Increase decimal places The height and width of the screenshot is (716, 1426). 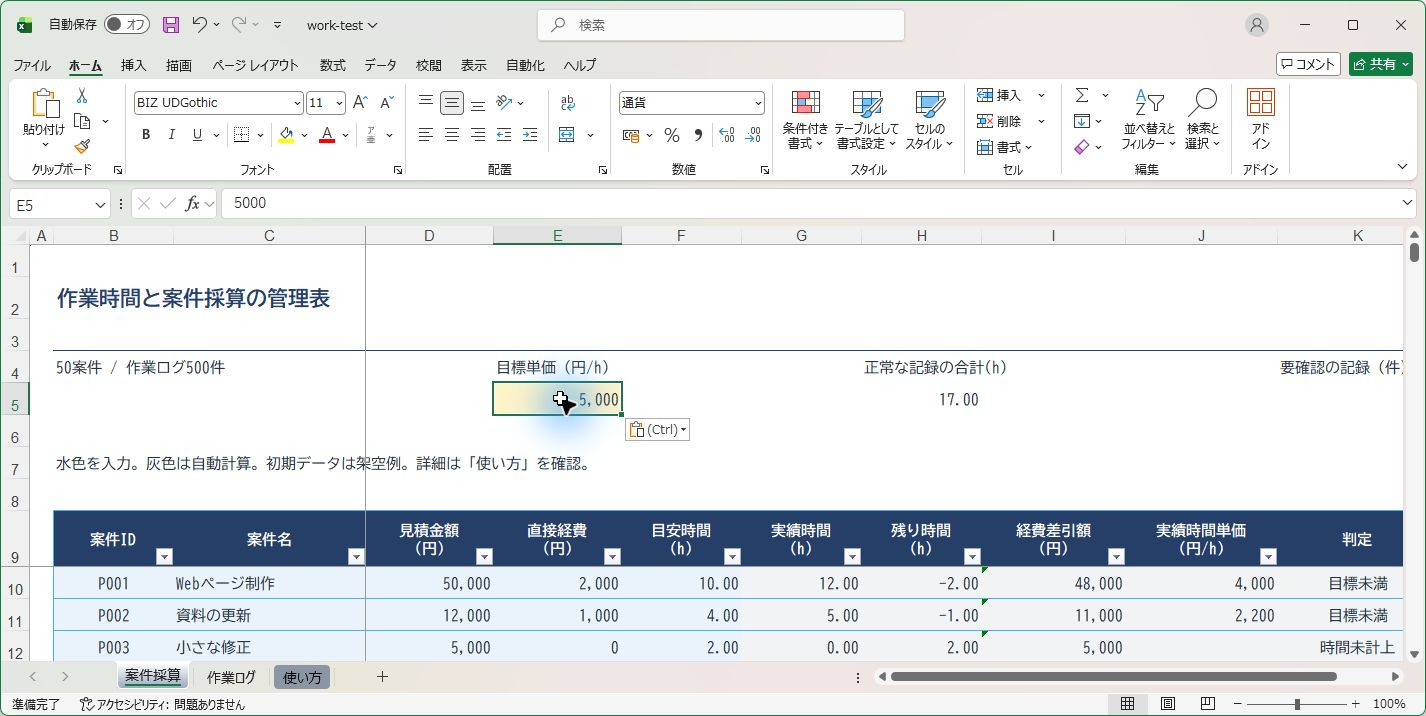(727, 135)
